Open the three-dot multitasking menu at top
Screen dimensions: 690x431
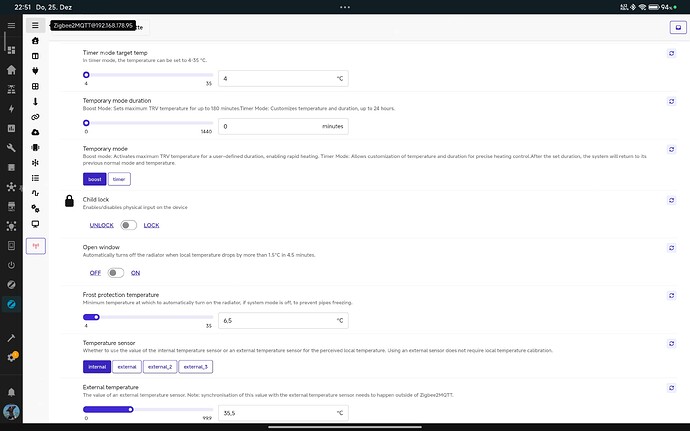click(345, 7)
